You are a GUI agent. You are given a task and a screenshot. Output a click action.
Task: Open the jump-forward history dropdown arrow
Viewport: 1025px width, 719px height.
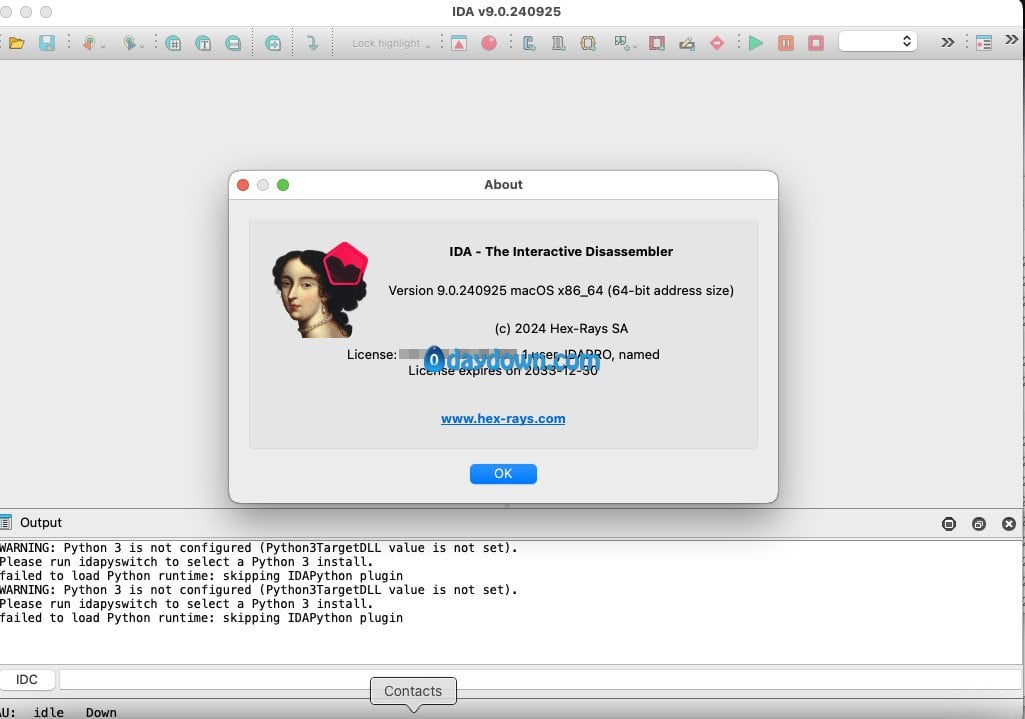pos(142,46)
